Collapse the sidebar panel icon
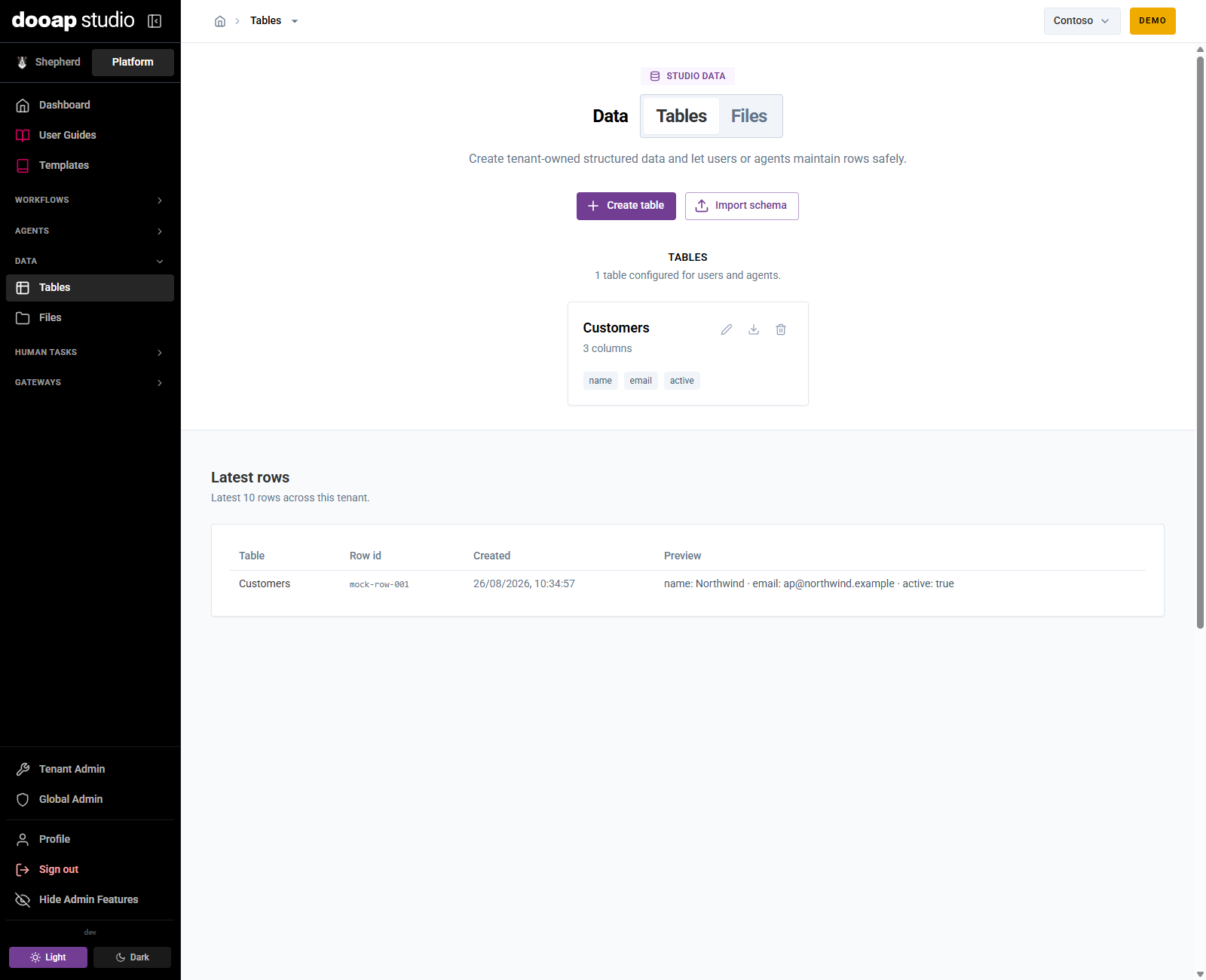 (155, 21)
